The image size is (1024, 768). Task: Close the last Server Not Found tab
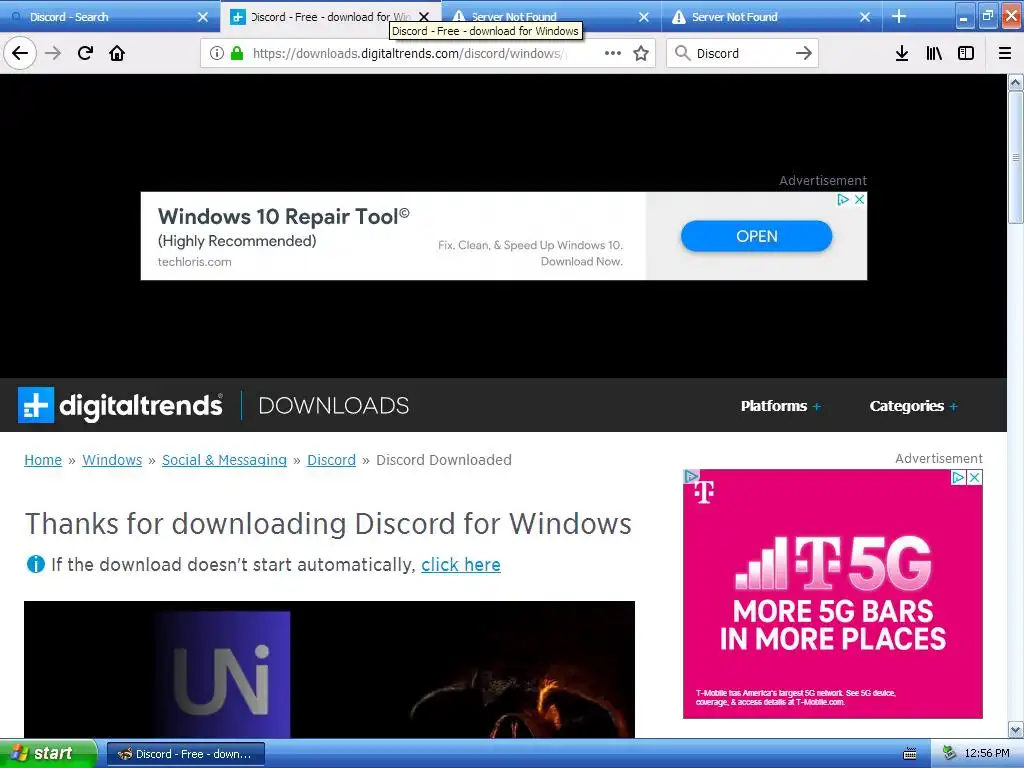pyautogui.click(x=865, y=17)
